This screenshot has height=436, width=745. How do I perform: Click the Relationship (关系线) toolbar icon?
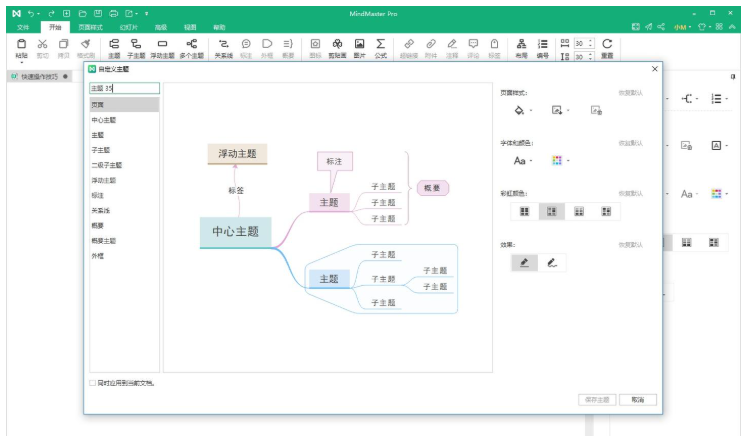tap(224, 47)
